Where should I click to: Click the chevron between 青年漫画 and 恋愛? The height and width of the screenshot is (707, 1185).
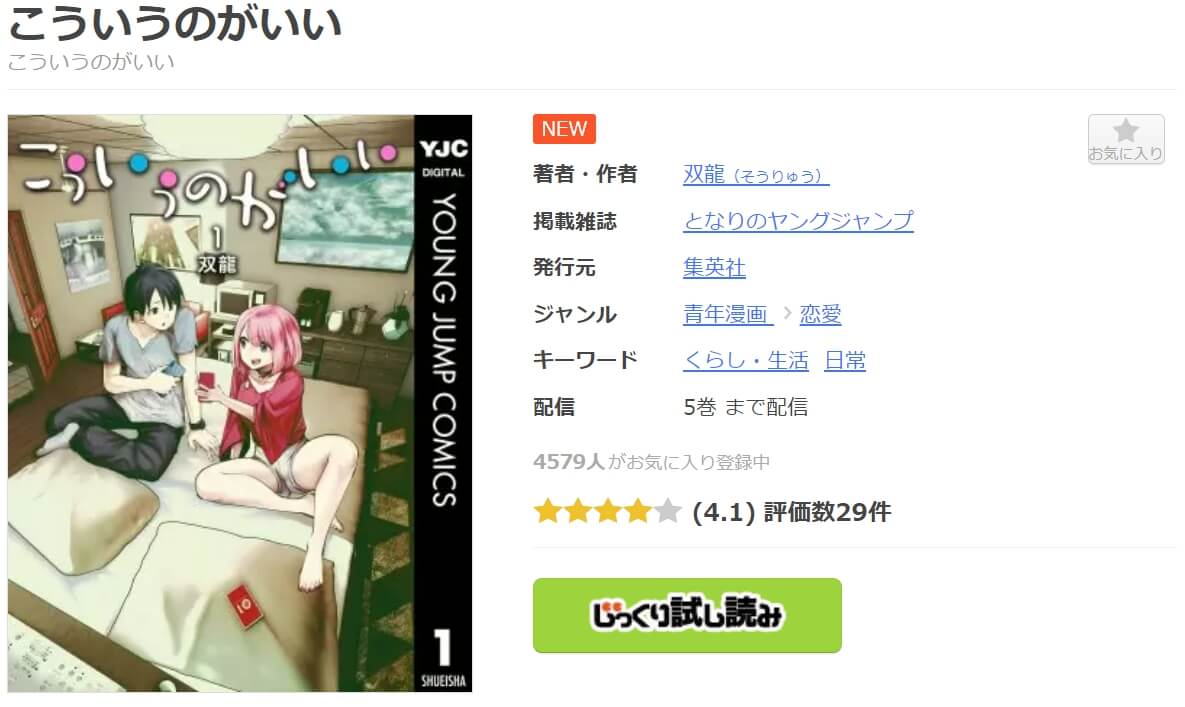tap(786, 313)
